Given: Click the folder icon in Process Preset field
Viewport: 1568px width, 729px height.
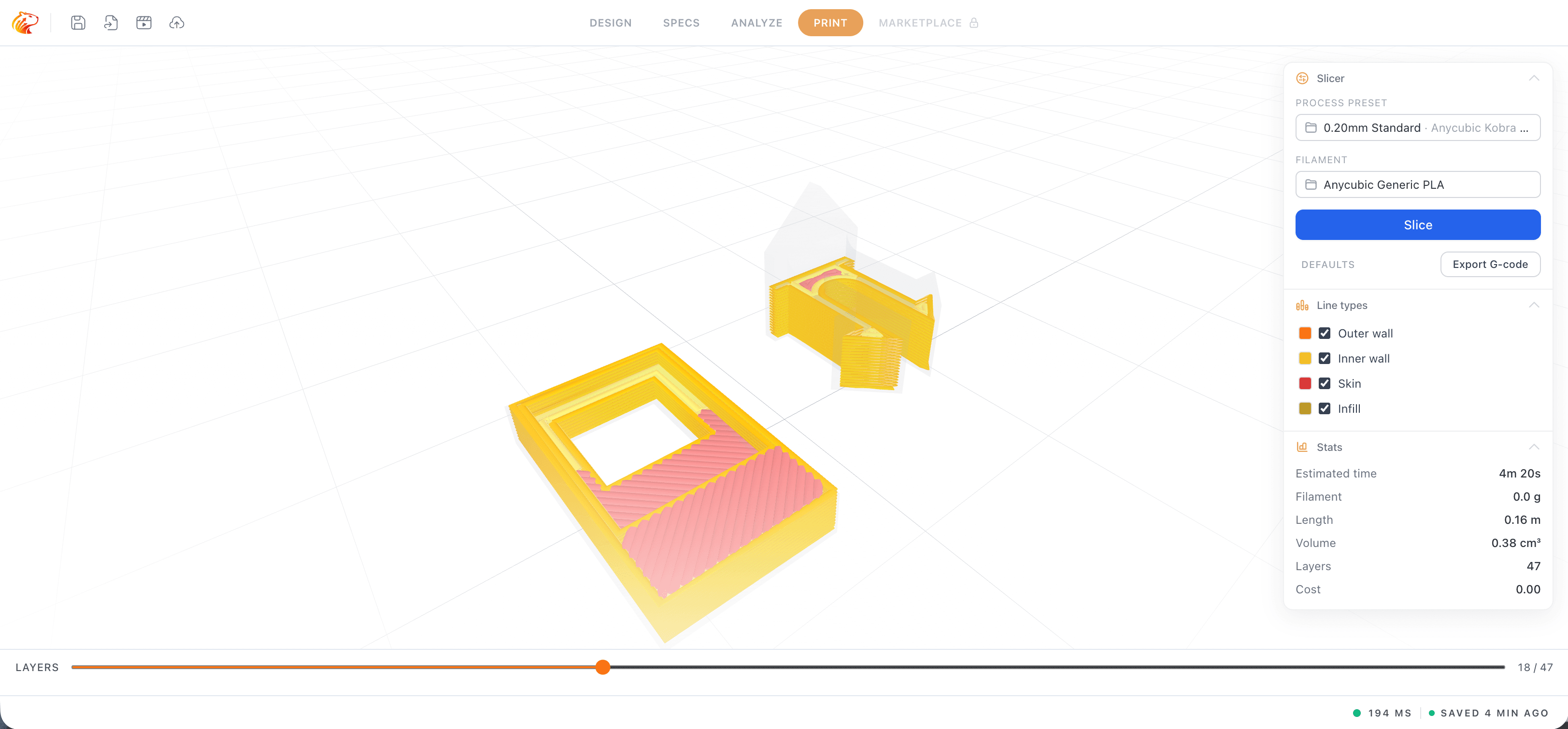Looking at the screenshot, I should pos(1311,127).
